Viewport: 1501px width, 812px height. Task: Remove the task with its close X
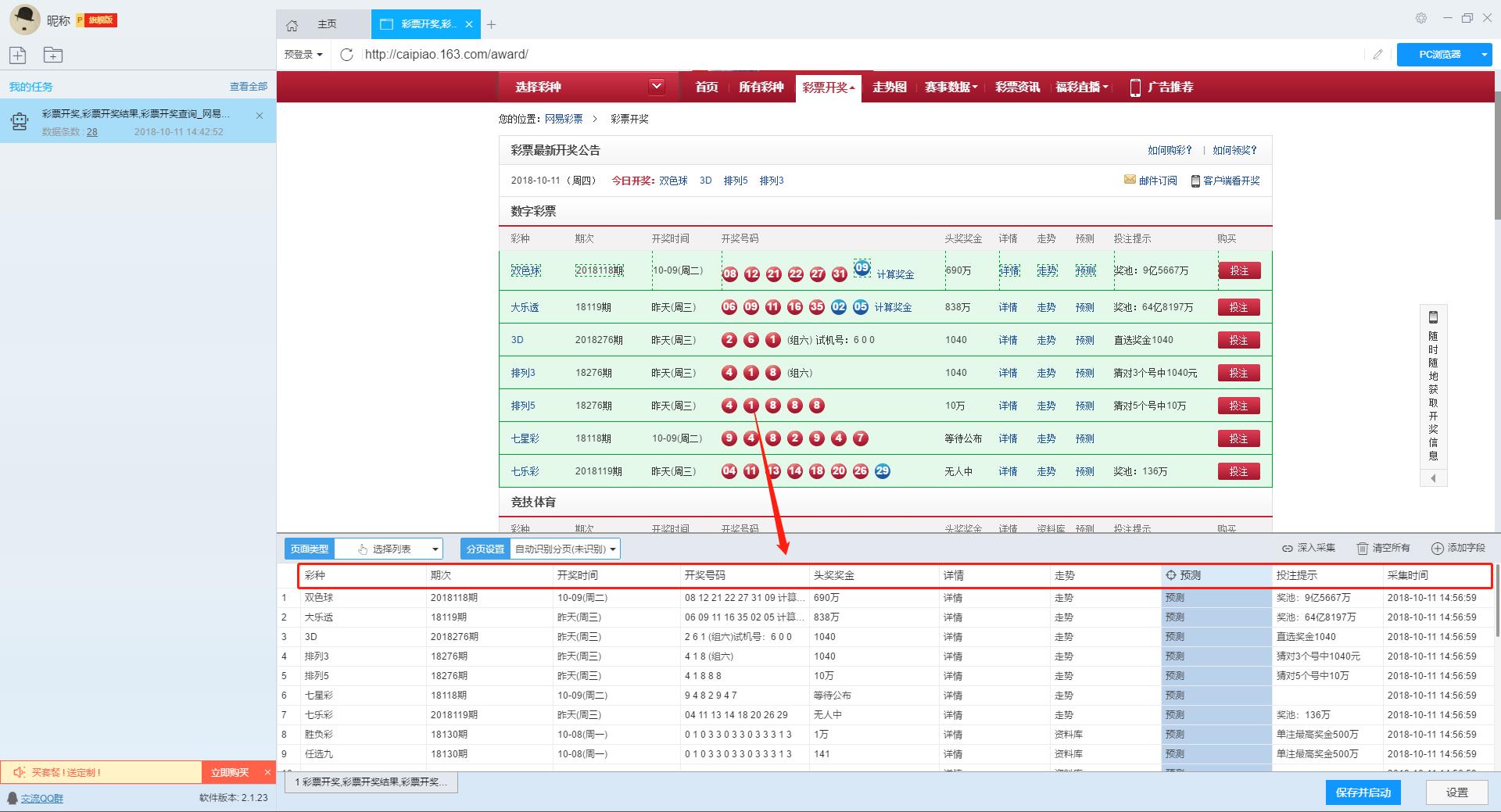pos(260,116)
